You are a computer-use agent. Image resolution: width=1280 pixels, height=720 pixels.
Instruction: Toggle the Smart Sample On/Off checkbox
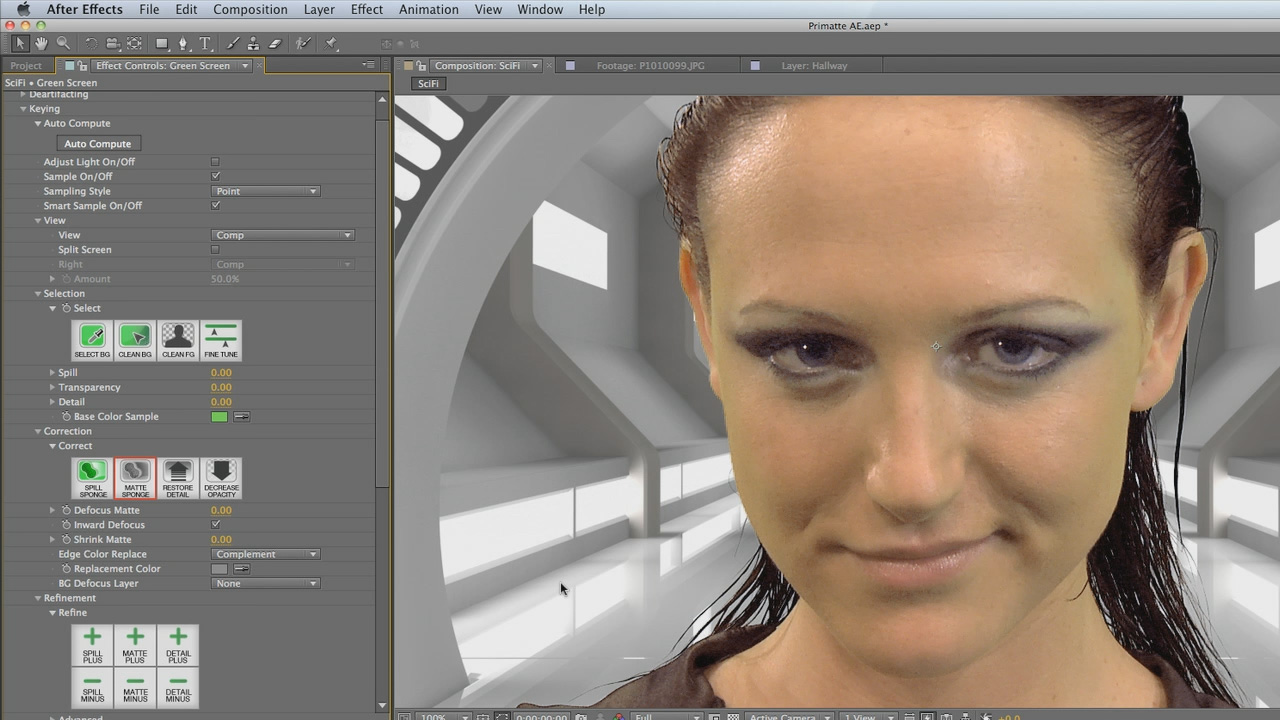coord(215,206)
